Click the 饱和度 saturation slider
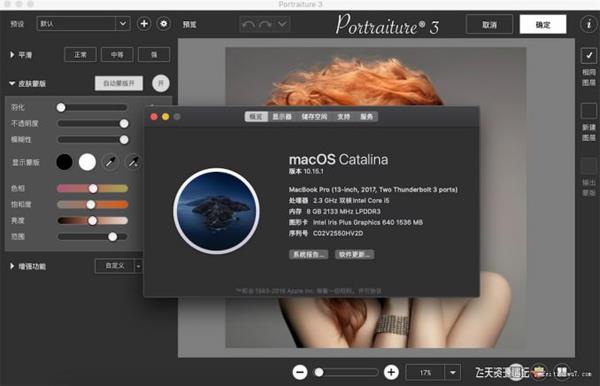The height and width of the screenshot is (386, 600). coord(92,205)
